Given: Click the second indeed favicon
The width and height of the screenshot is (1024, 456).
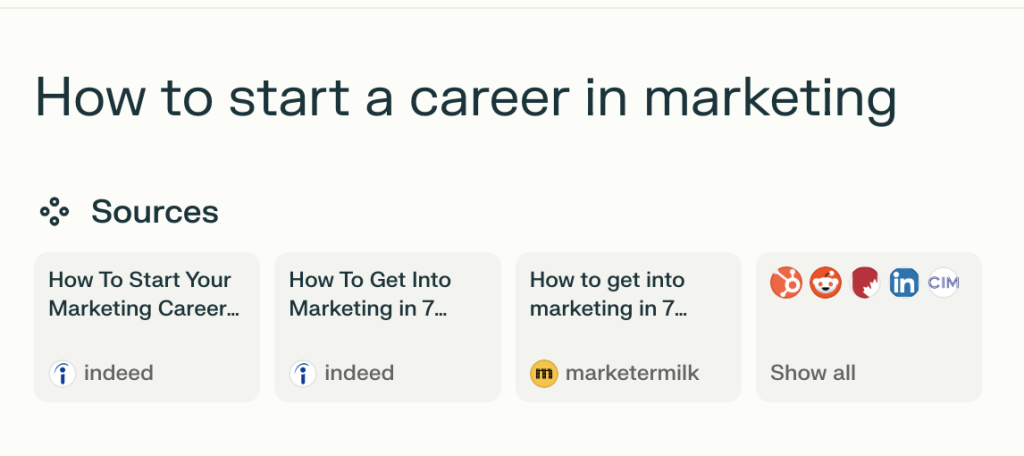Looking at the screenshot, I should (x=303, y=373).
